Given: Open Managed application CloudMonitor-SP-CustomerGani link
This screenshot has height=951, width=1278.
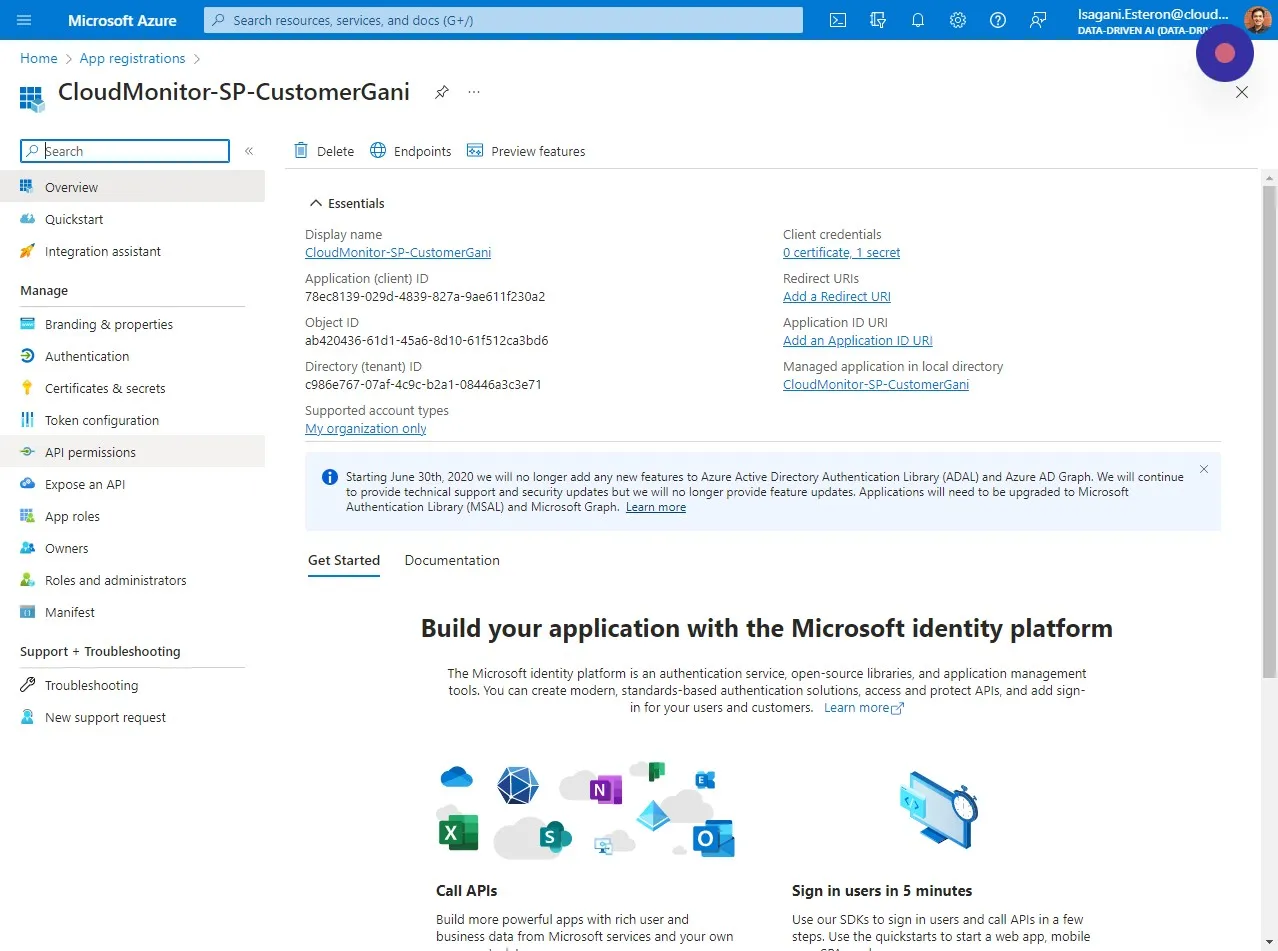Looking at the screenshot, I should pyautogui.click(x=876, y=384).
